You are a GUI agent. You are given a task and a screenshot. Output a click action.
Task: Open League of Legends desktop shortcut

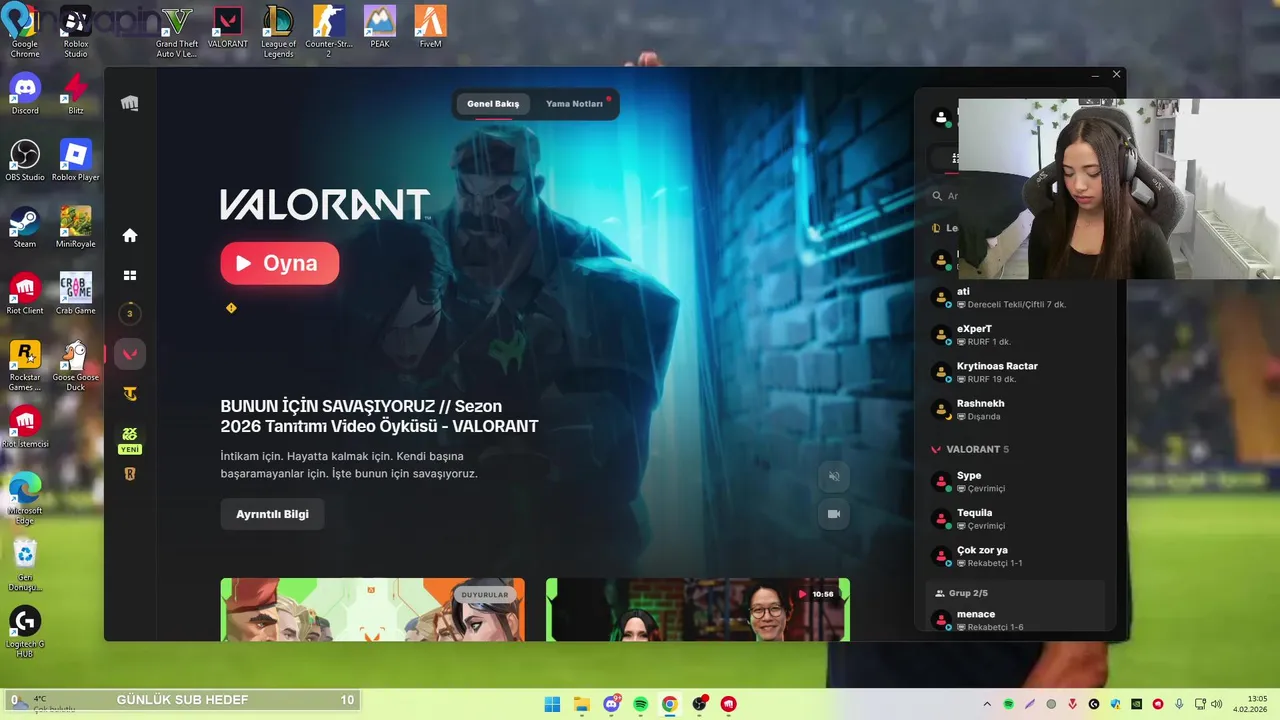coord(279,33)
